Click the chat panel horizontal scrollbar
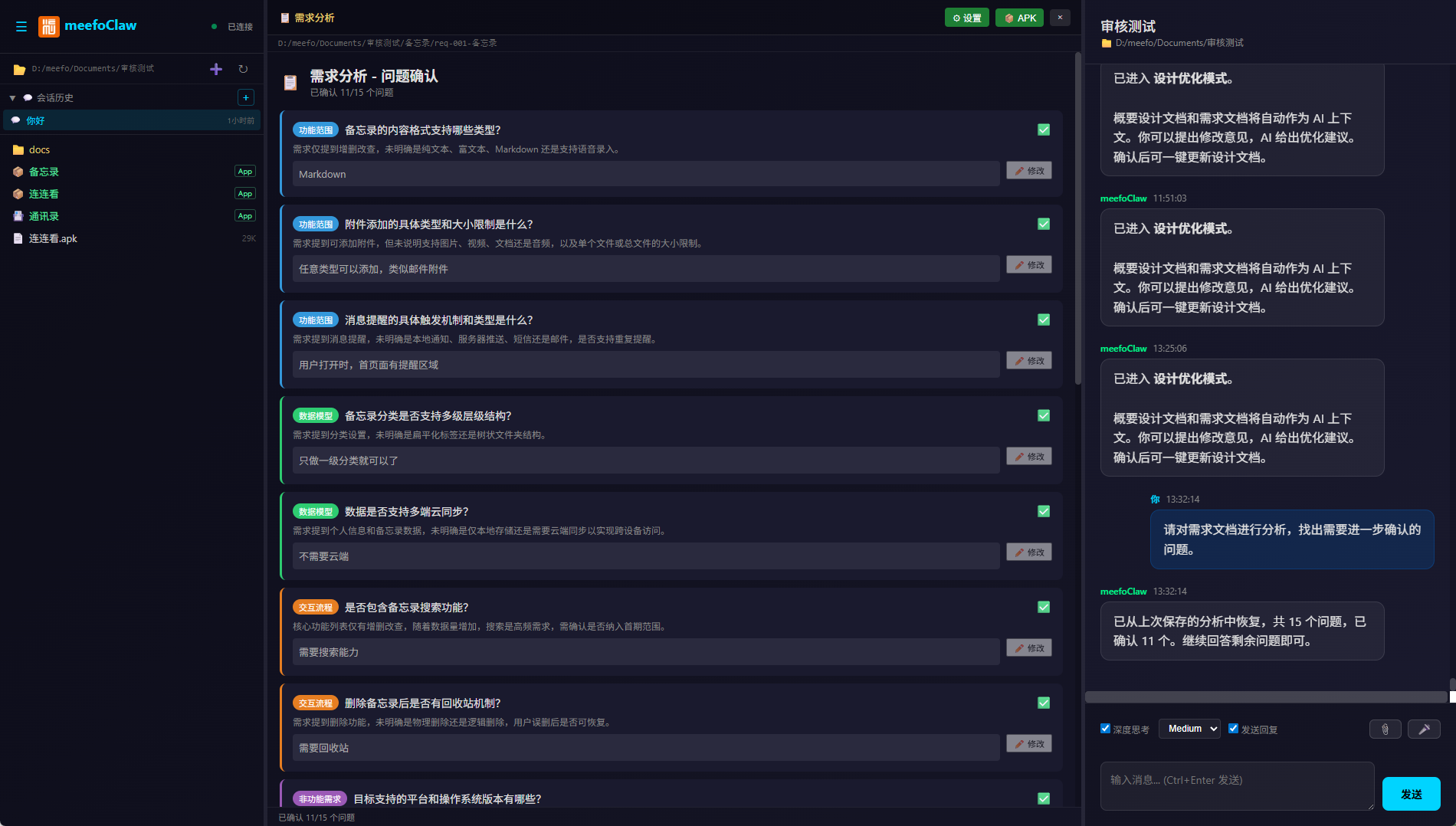This screenshot has height=826, width=1456. (x=1266, y=697)
